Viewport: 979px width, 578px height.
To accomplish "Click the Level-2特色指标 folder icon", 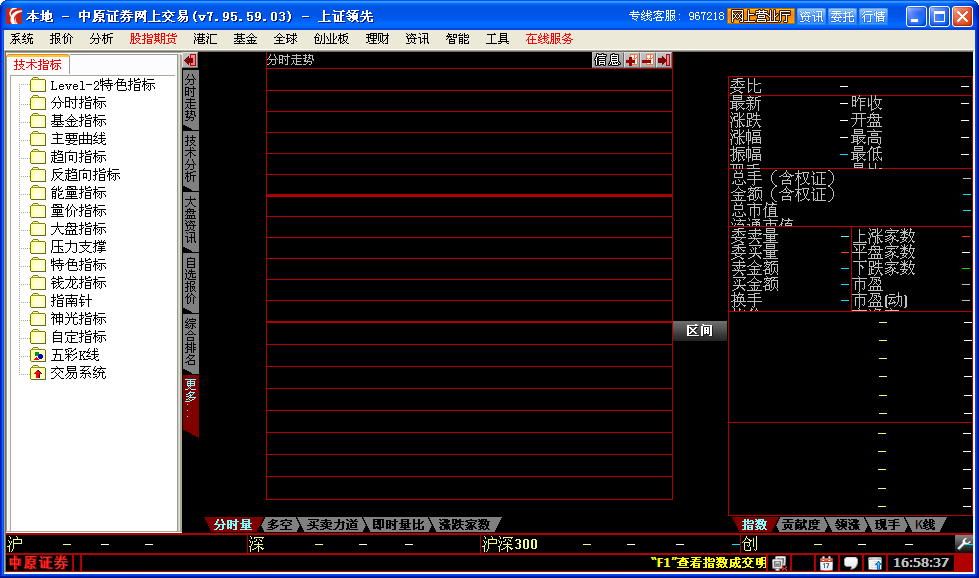I will click(x=38, y=85).
